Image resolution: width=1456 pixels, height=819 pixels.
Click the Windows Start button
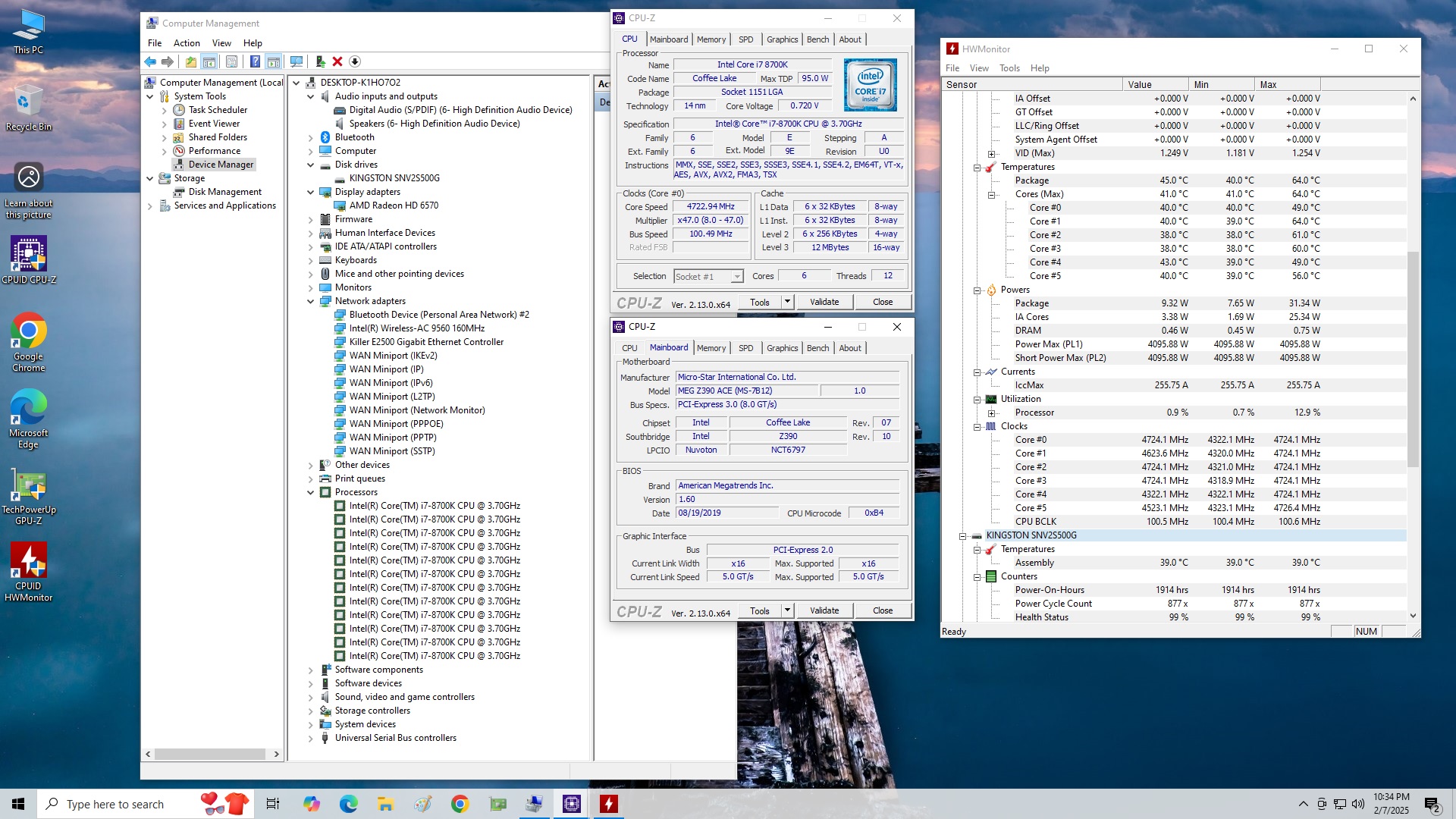(x=18, y=804)
